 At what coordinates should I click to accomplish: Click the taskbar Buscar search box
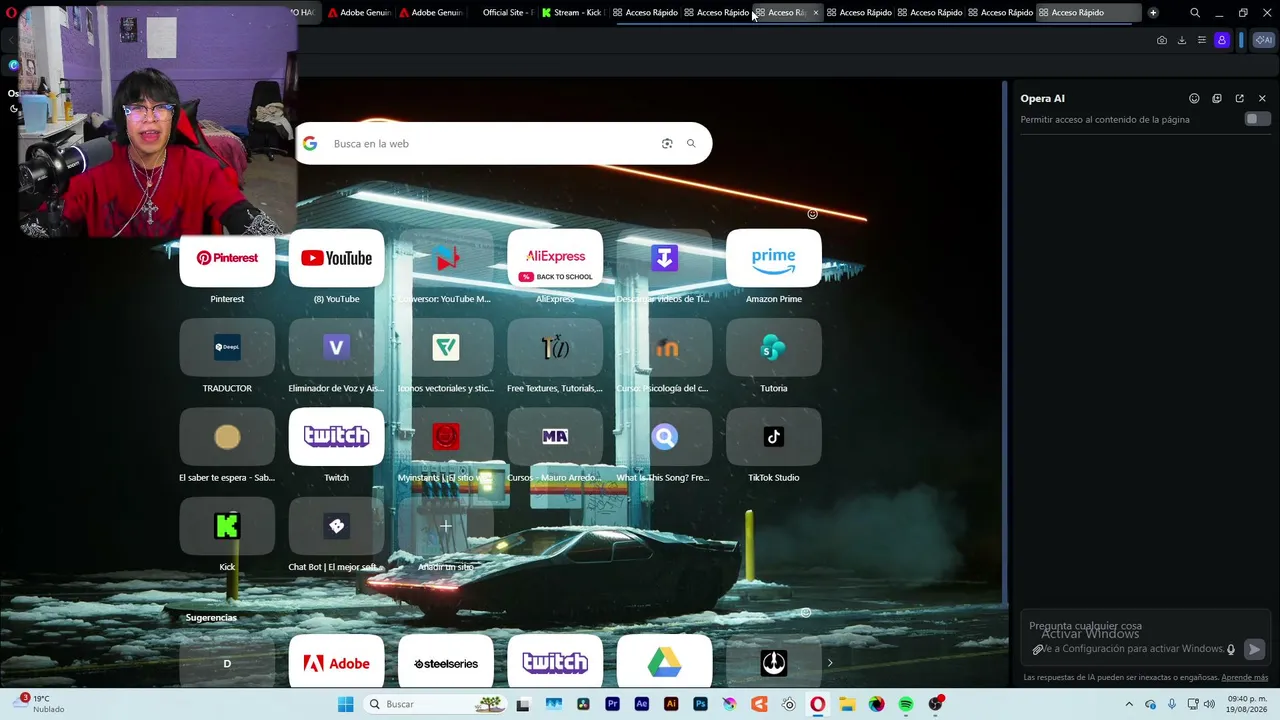434,704
